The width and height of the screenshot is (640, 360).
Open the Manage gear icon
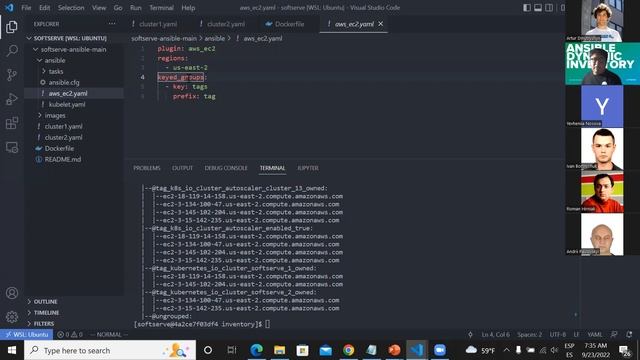coord(12,316)
